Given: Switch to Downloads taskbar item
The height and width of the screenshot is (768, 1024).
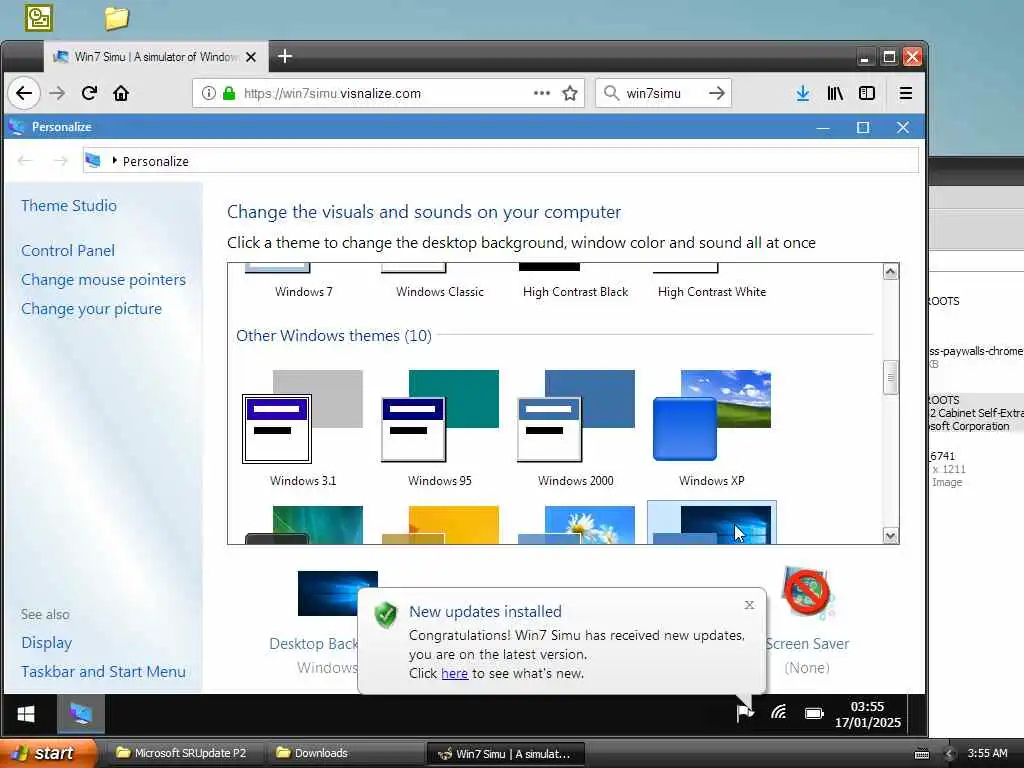Looking at the screenshot, I should pos(345,753).
